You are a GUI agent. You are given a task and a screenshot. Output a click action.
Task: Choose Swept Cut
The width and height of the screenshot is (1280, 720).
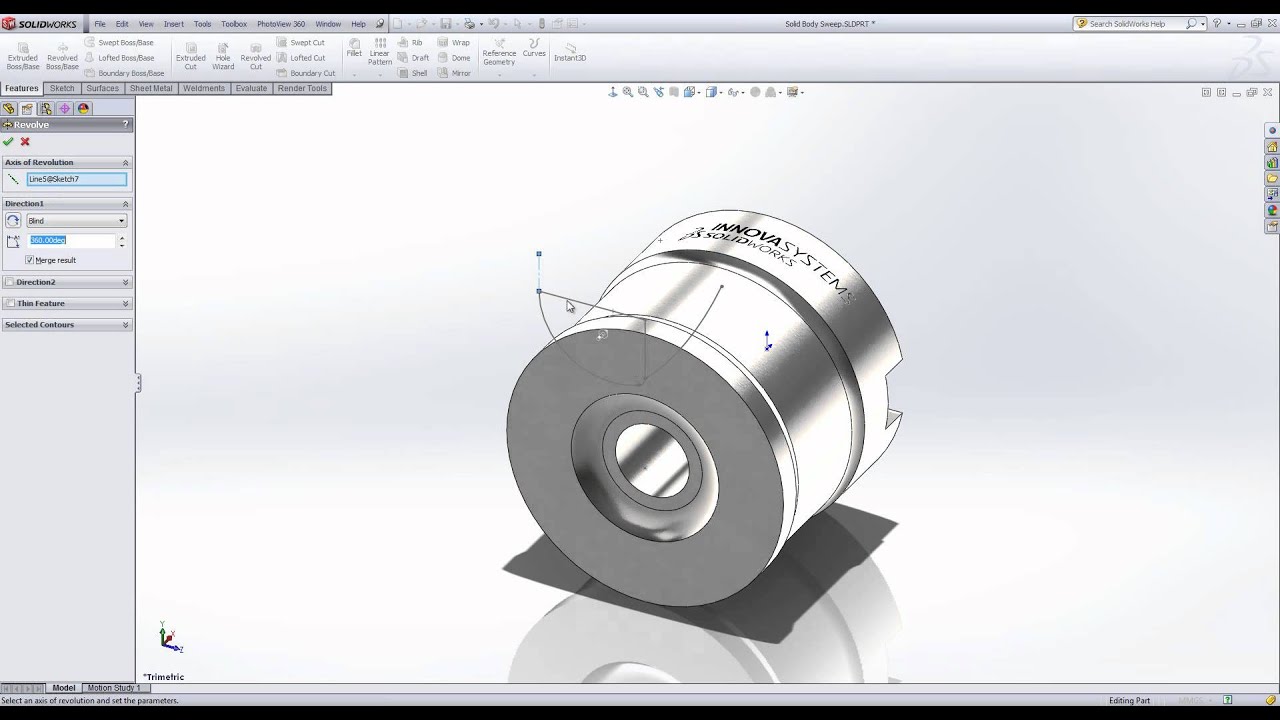pos(301,43)
